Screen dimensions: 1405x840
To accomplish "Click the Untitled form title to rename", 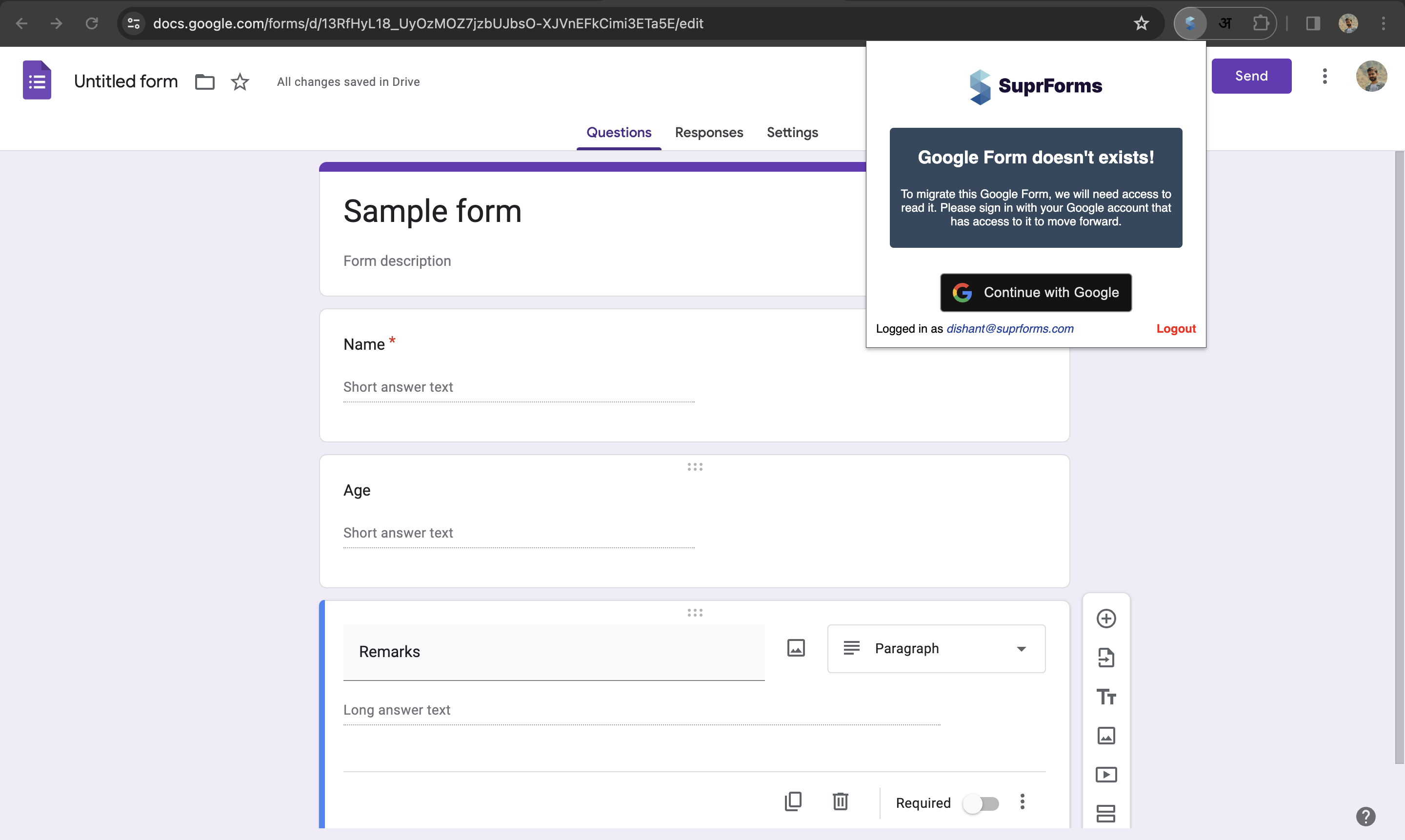I will click(126, 81).
